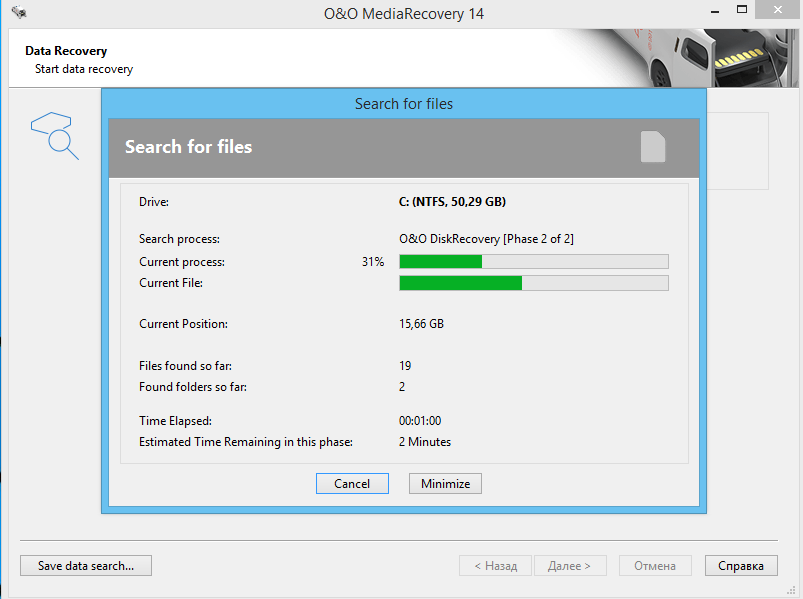This screenshot has width=803, height=599.
Task: Click the Отмена button
Action: 655,565
